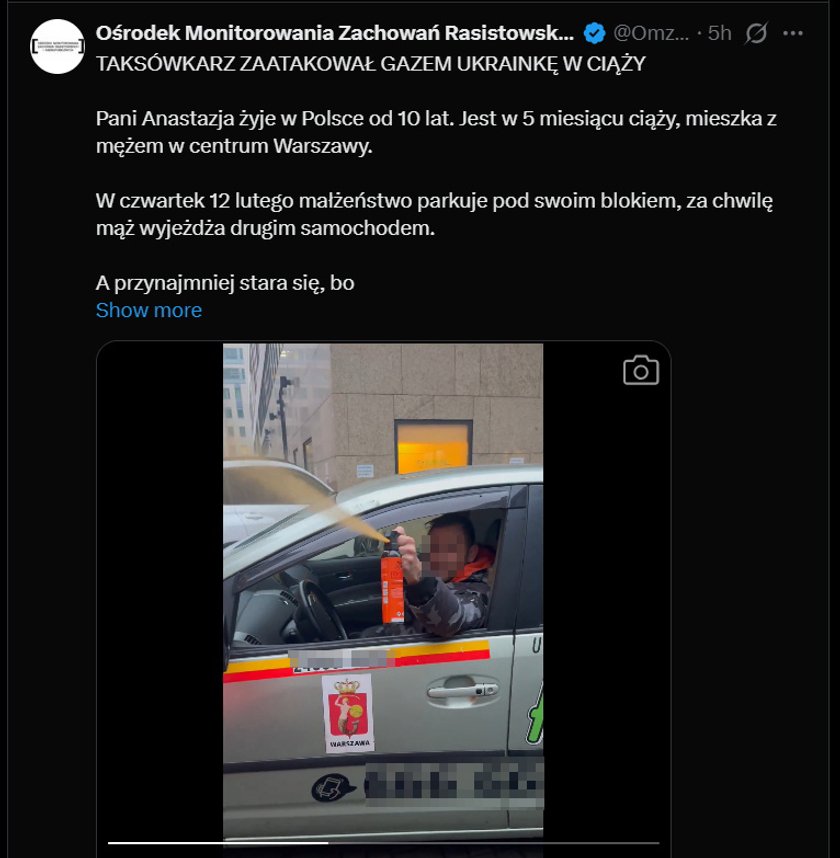Click the paragraph starting W czwartek 12 lutego
The height and width of the screenshot is (858, 840).
click(x=435, y=214)
